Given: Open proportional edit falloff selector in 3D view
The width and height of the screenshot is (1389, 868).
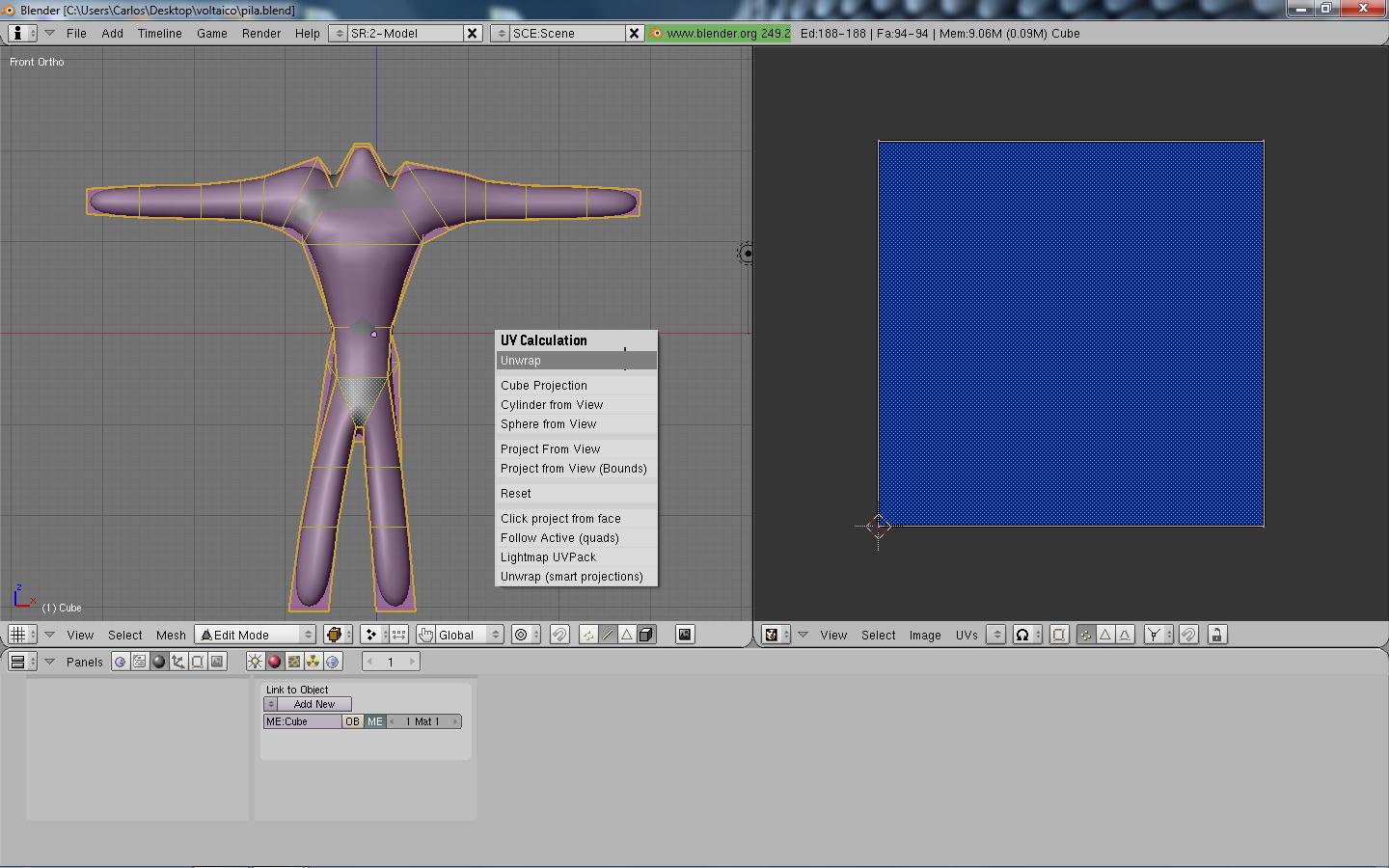Looking at the screenshot, I should point(526,635).
